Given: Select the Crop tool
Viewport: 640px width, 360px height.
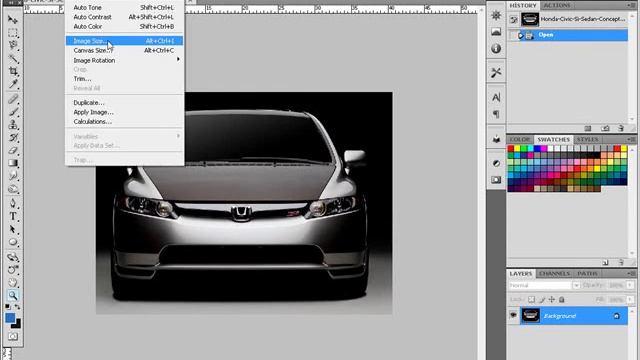Looking at the screenshot, I should (x=13, y=71).
